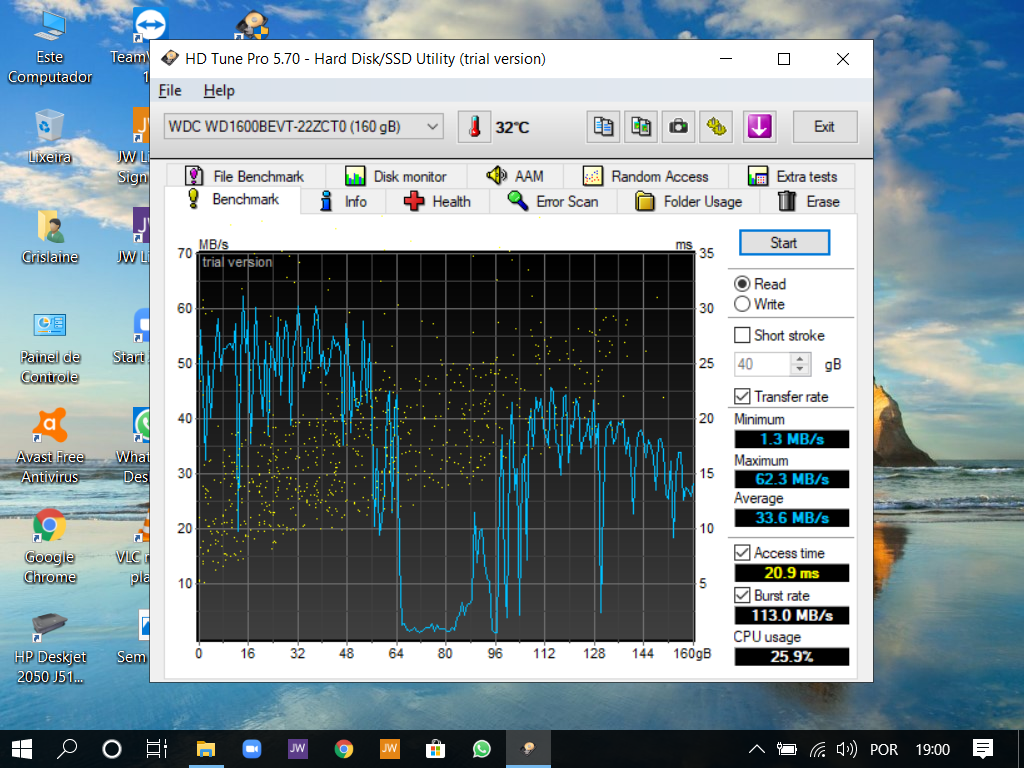
Task: Select Avast Free Antivirus desktop icon
Action: (x=50, y=447)
